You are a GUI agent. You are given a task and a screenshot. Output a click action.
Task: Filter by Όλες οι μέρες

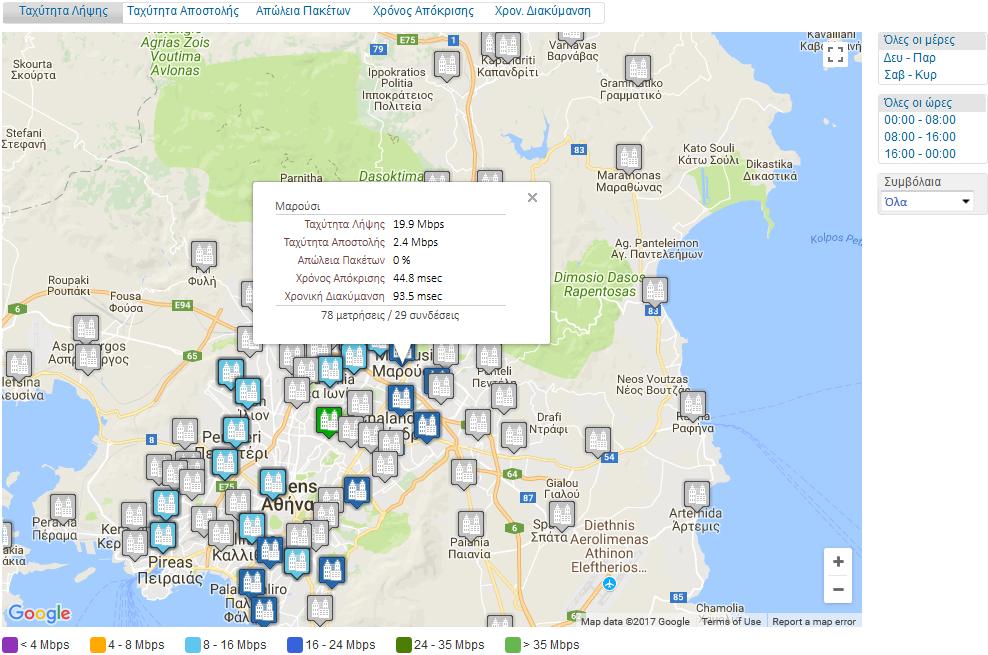tap(919, 40)
